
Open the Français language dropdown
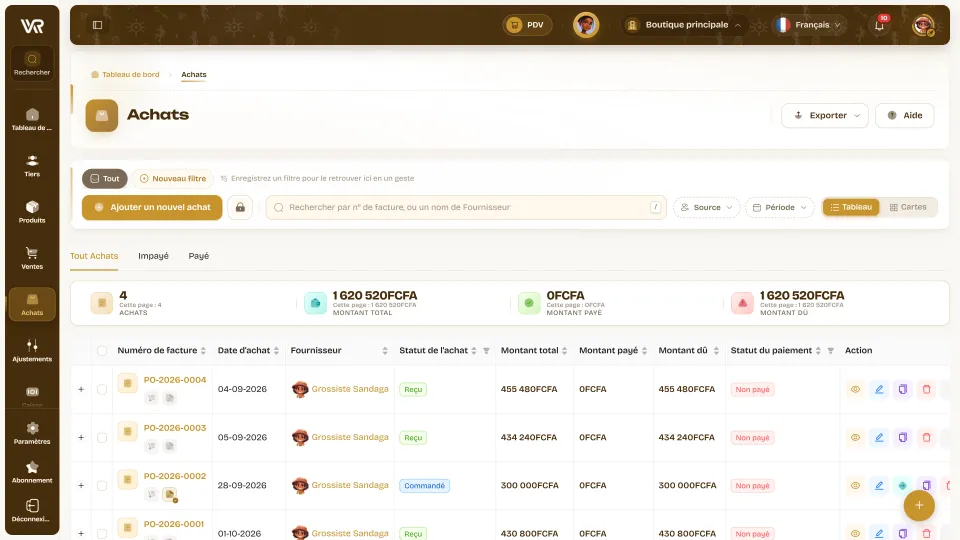pyautogui.click(x=810, y=25)
